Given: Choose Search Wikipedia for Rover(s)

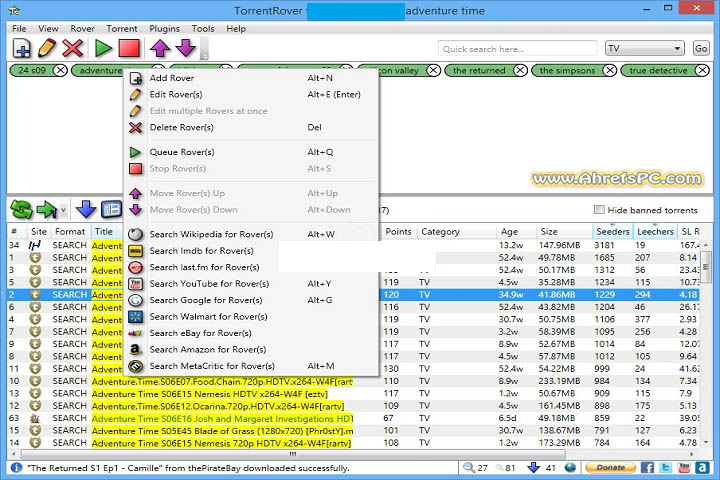Looking at the screenshot, I should pyautogui.click(x=251, y=234).
